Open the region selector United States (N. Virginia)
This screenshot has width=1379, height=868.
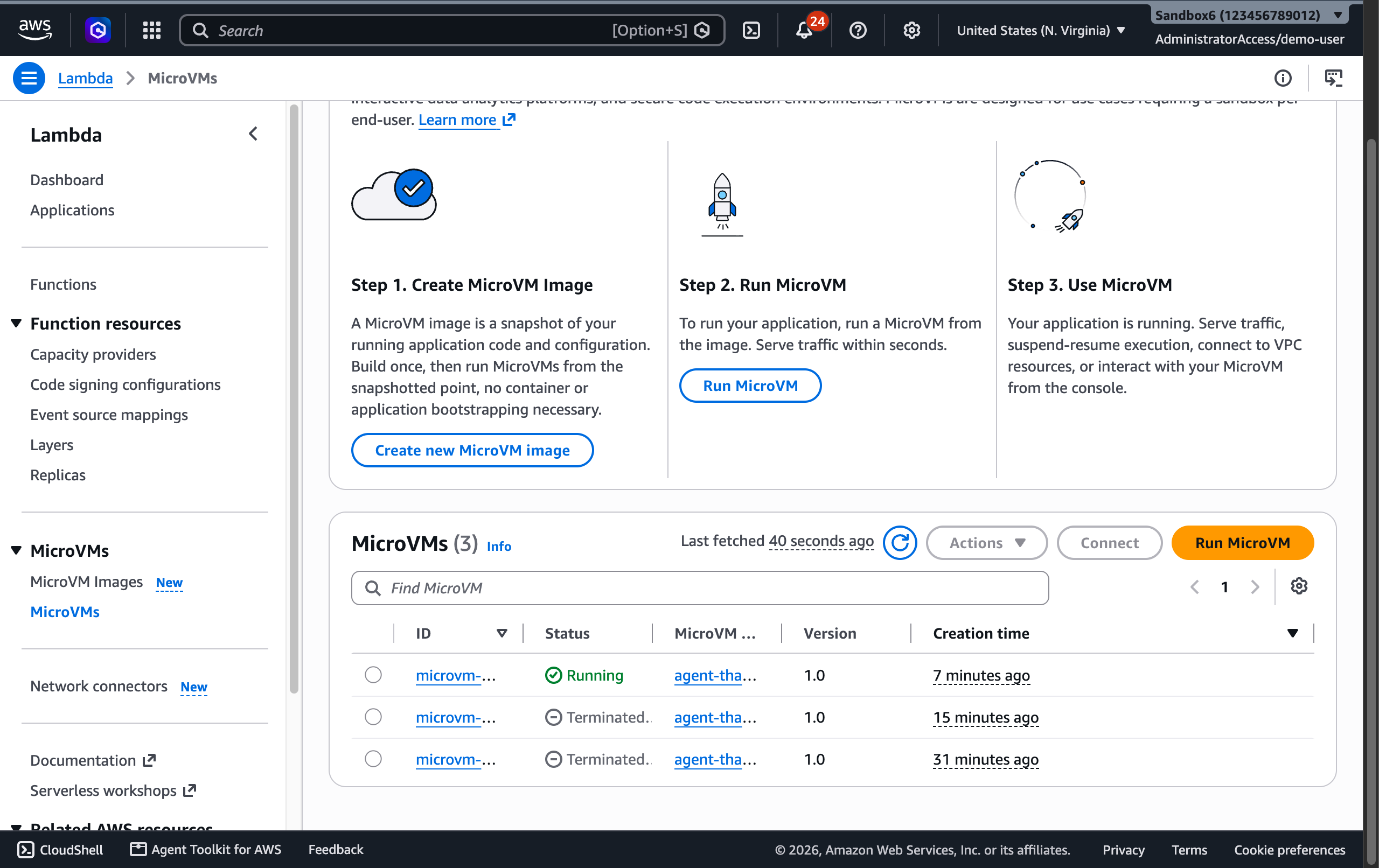tap(1041, 30)
